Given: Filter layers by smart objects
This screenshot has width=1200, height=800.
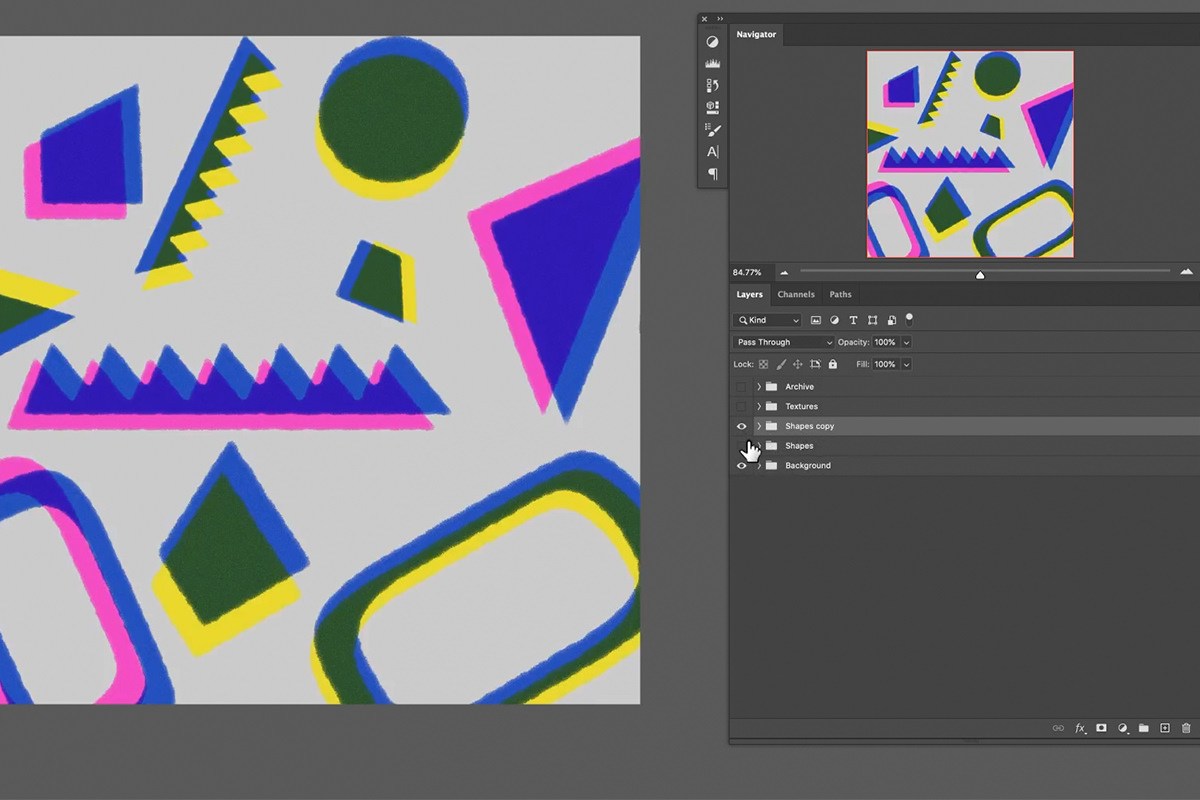Looking at the screenshot, I should (890, 320).
